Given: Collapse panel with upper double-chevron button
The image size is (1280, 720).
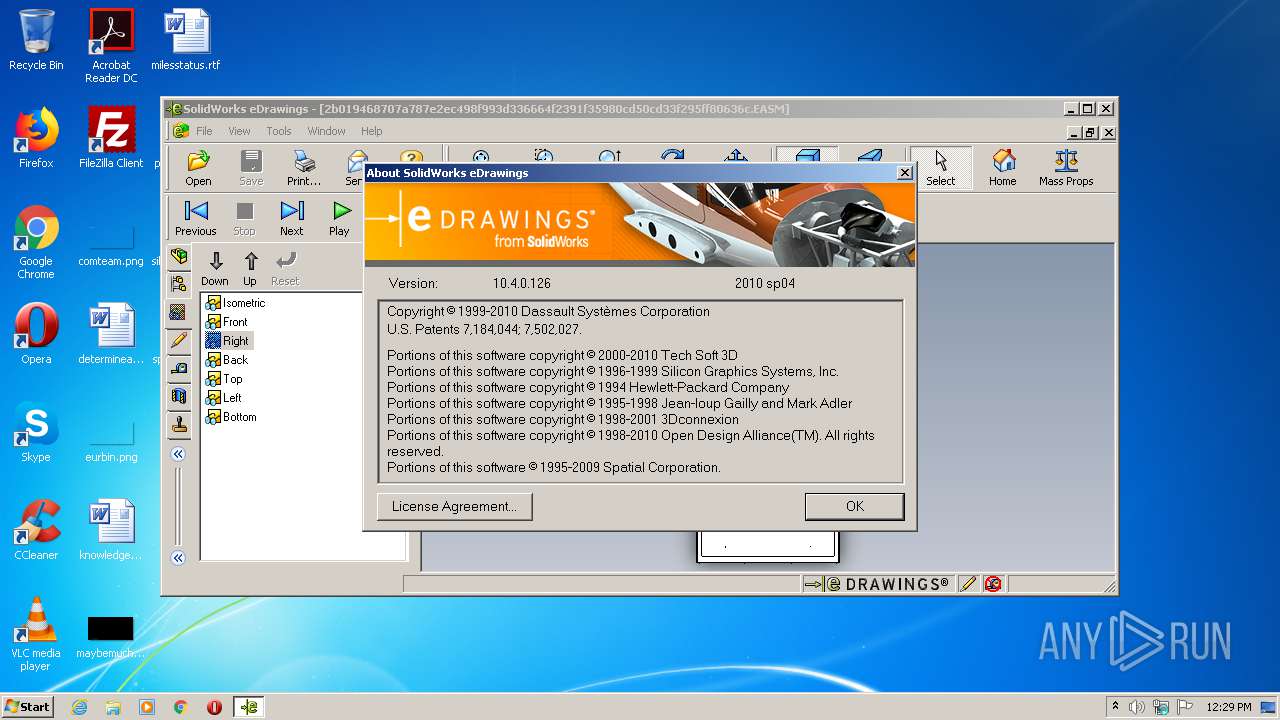Looking at the screenshot, I should click(x=178, y=454).
